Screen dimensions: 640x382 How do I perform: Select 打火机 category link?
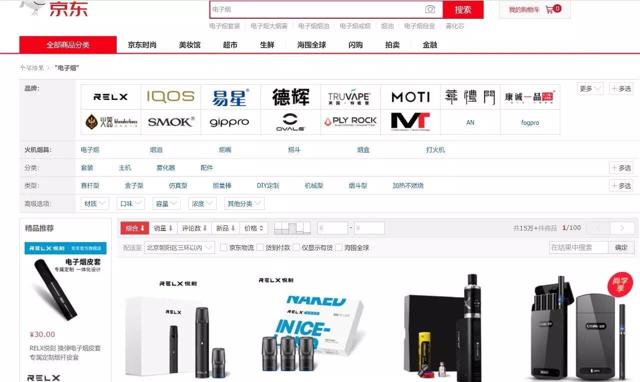(435, 150)
